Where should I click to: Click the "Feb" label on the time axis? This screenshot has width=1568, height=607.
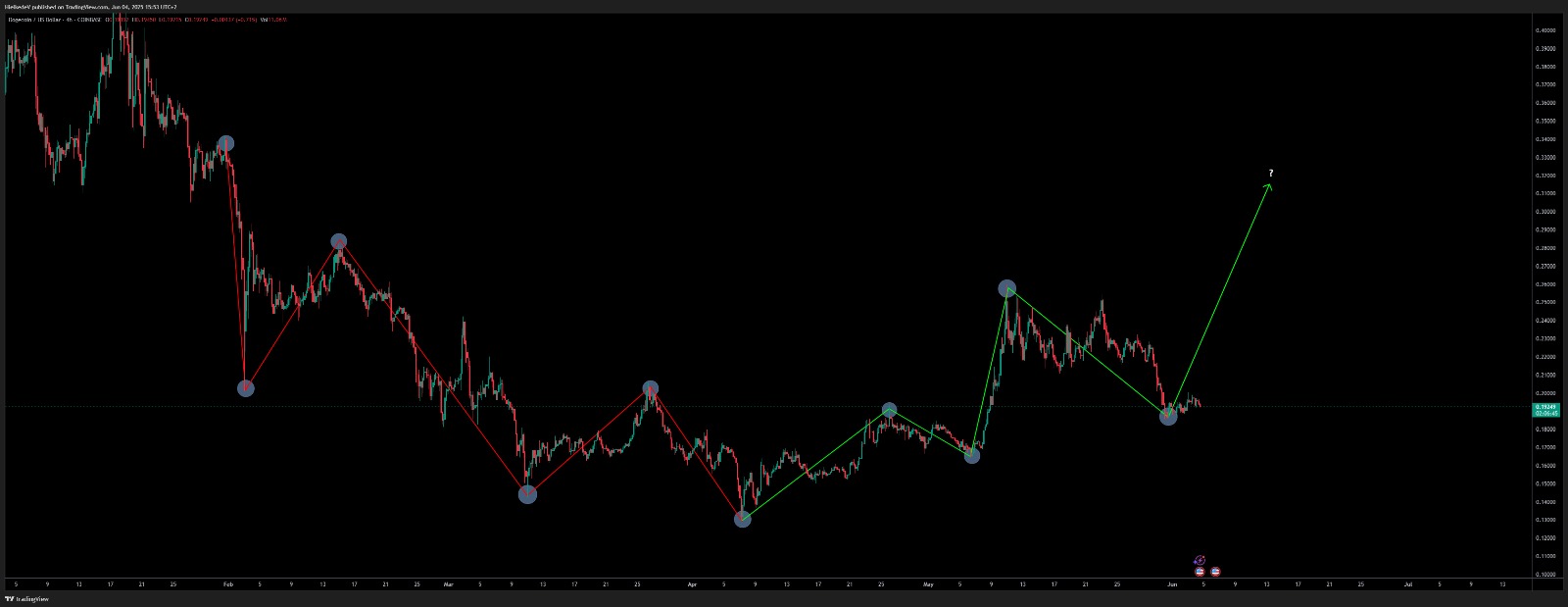coord(228,584)
